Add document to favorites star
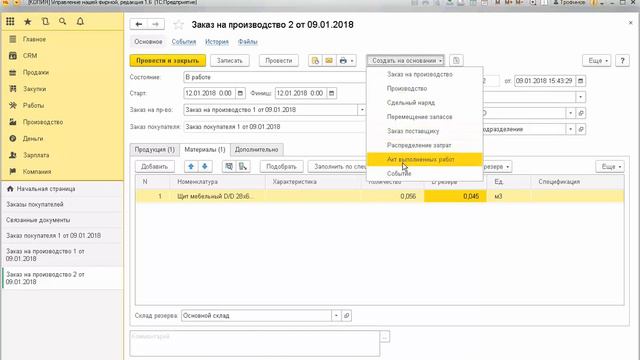 (x=178, y=25)
